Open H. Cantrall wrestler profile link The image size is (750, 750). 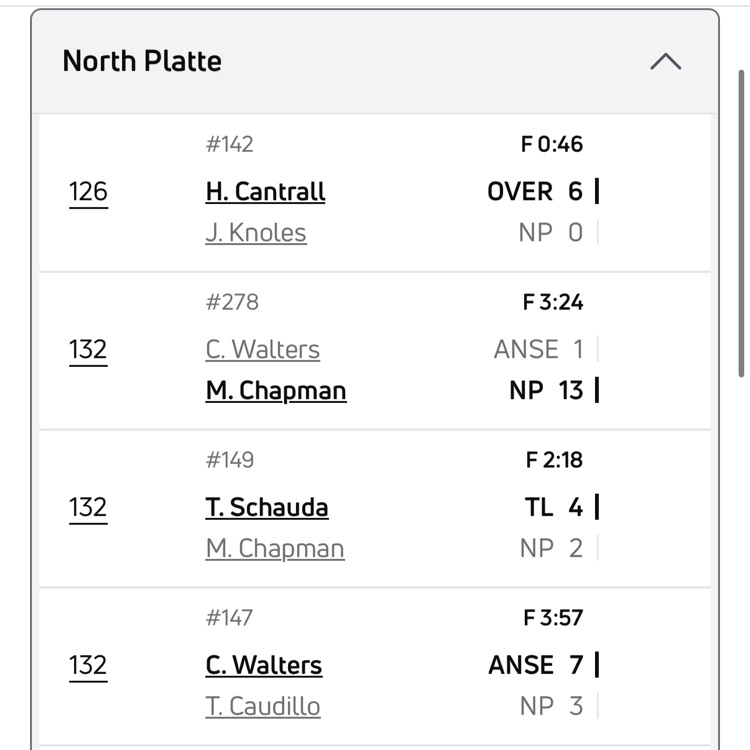click(x=265, y=191)
